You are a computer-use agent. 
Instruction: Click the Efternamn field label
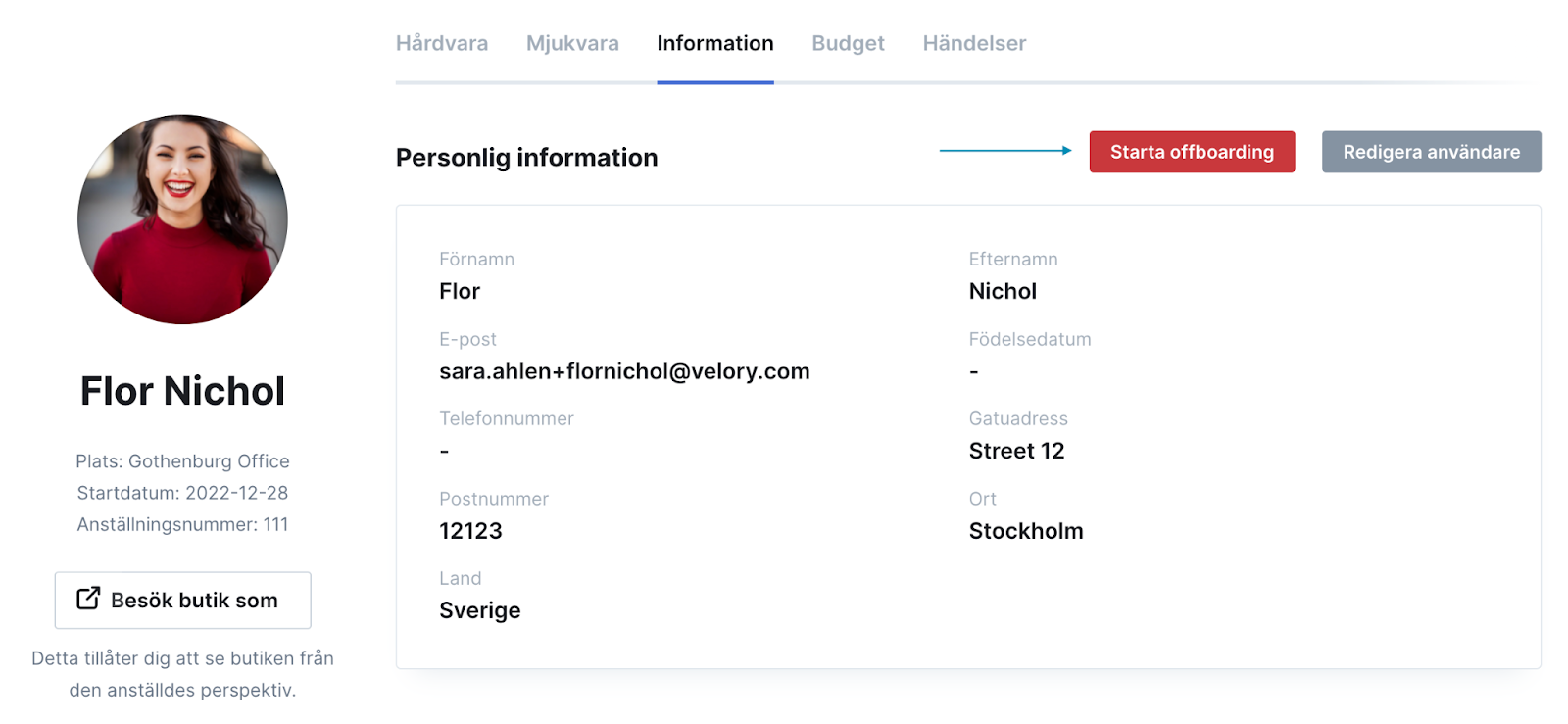tap(1013, 260)
